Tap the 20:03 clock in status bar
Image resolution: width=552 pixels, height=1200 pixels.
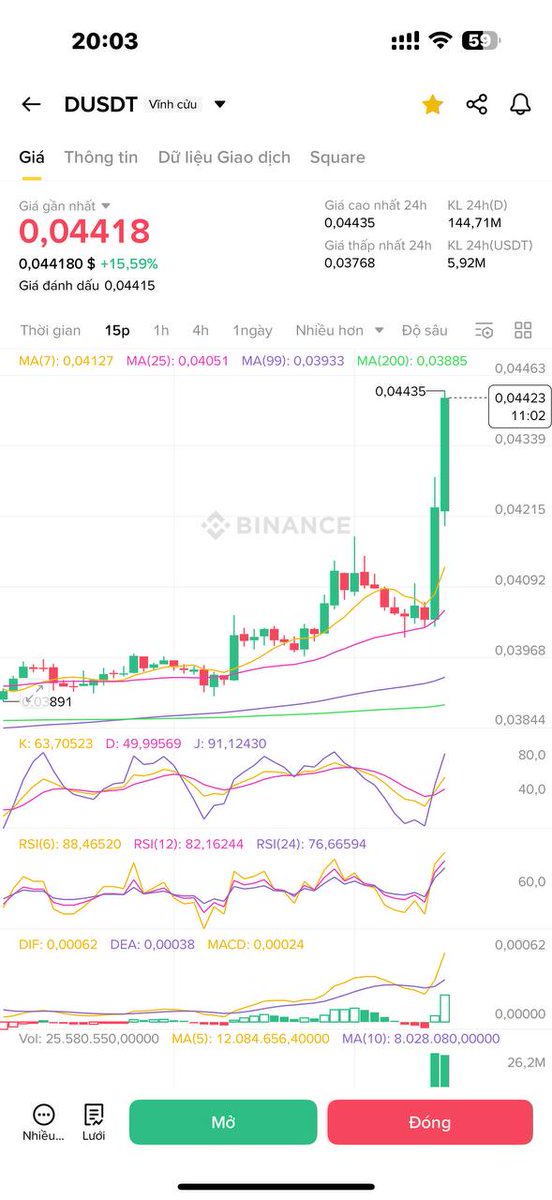(x=105, y=41)
